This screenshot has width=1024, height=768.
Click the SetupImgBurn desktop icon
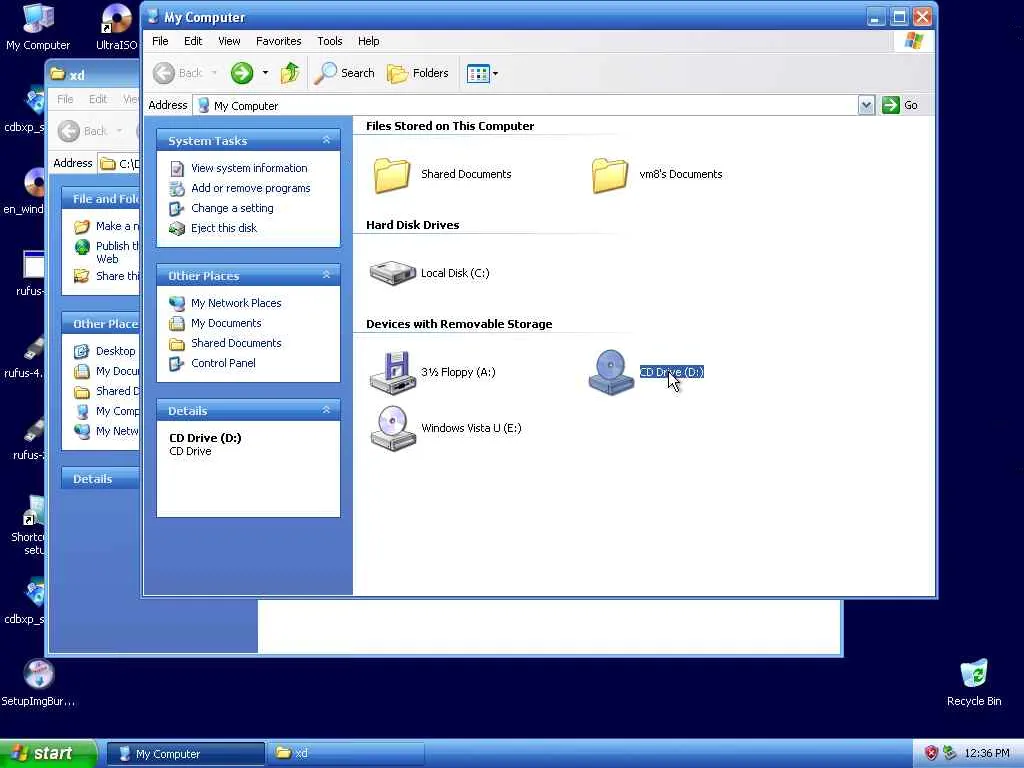38,682
